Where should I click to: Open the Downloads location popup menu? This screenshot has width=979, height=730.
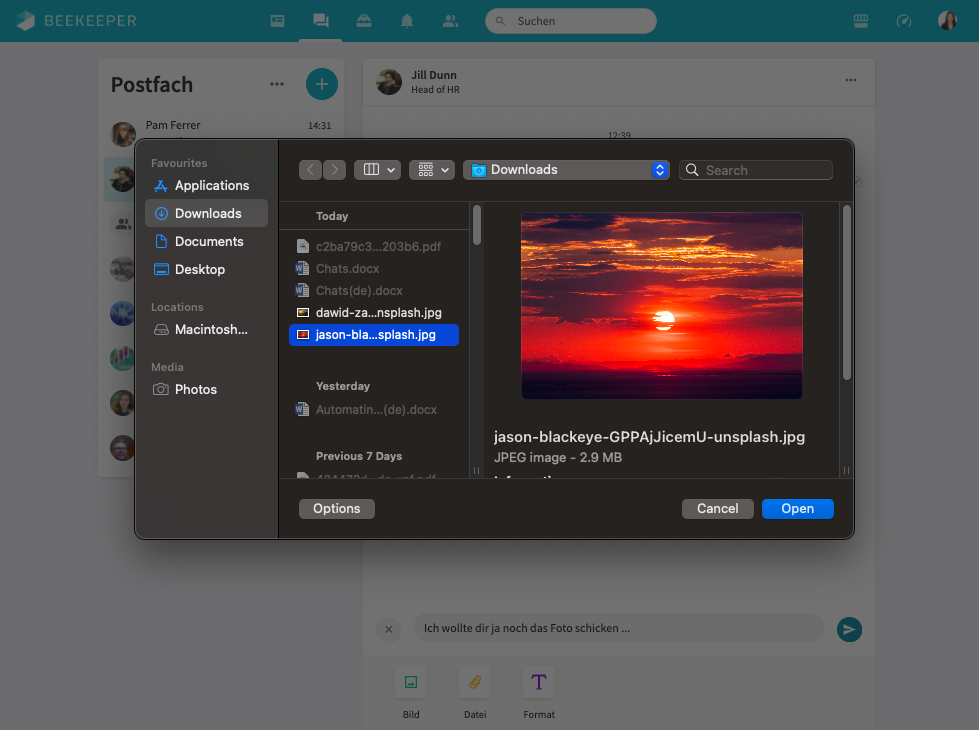click(x=566, y=170)
